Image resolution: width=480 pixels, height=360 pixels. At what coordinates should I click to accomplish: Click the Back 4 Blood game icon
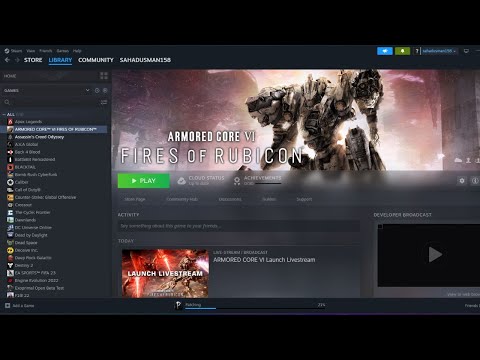(10, 152)
